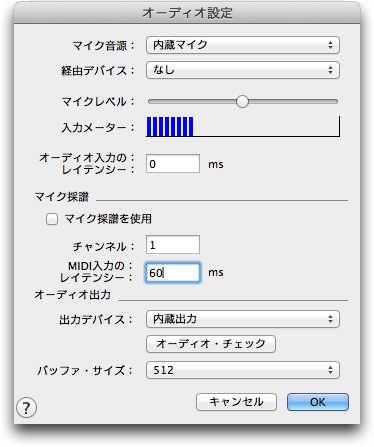
Task: Open the マイク音源 dropdown
Action: (243, 45)
